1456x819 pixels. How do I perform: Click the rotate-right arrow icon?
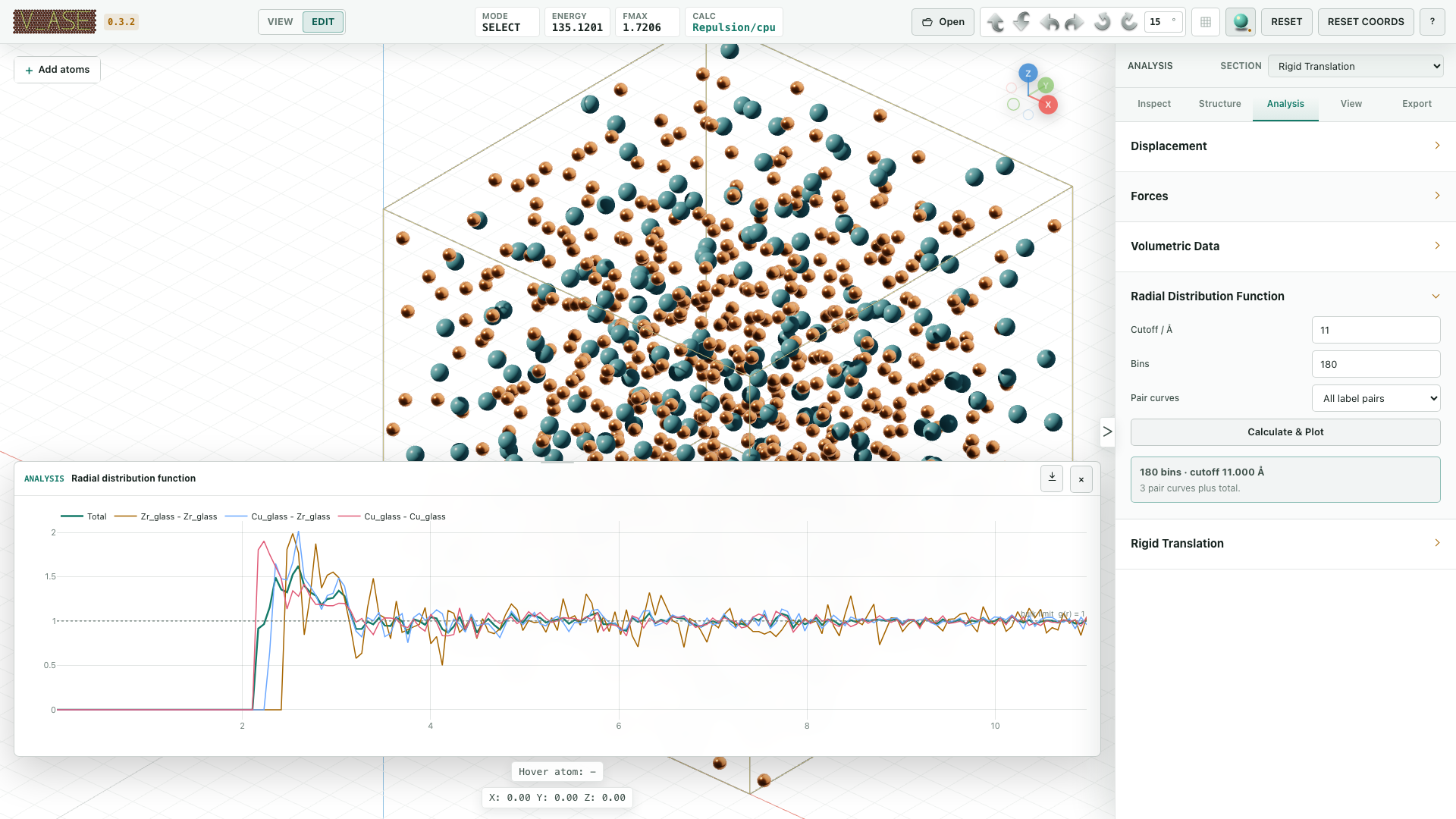point(1075,22)
